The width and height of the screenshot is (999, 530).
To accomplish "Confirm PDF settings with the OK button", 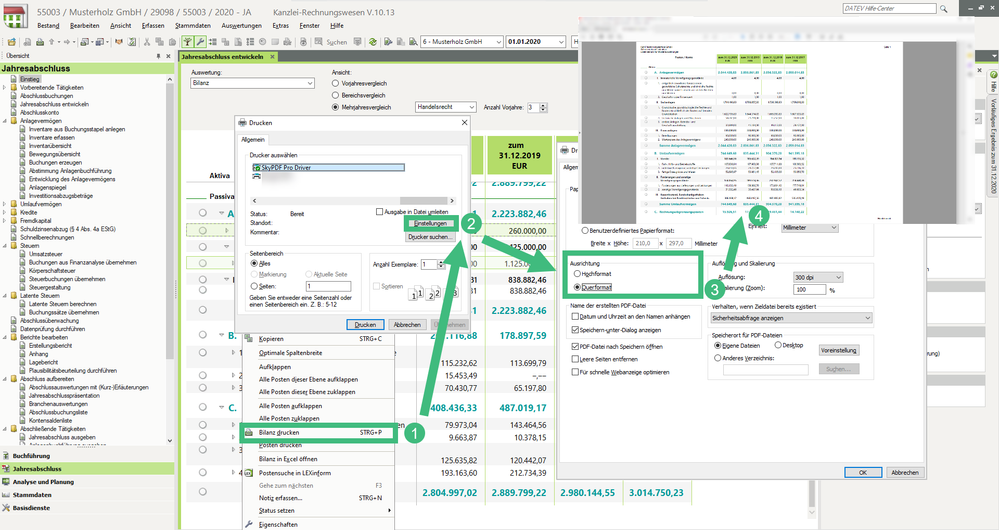I will 863,472.
